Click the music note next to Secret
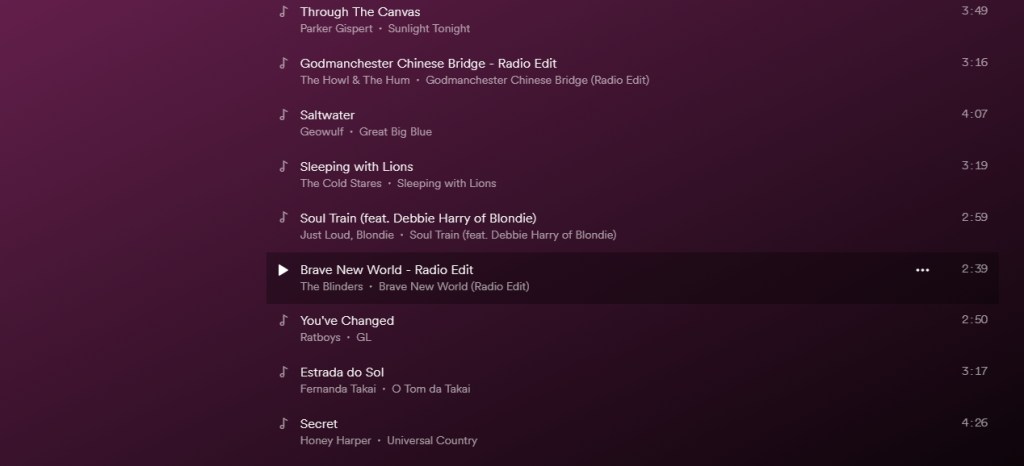This screenshot has width=1024, height=466. click(x=283, y=424)
